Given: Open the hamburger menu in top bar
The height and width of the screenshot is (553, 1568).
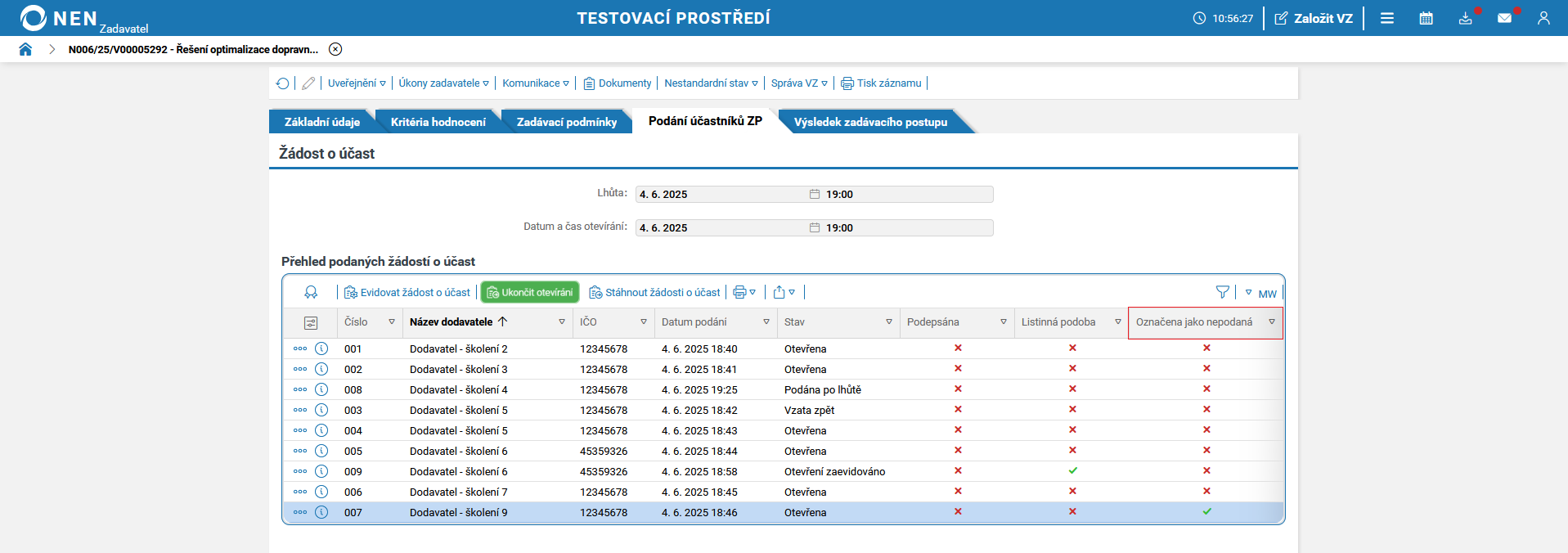Looking at the screenshot, I should [x=1387, y=18].
